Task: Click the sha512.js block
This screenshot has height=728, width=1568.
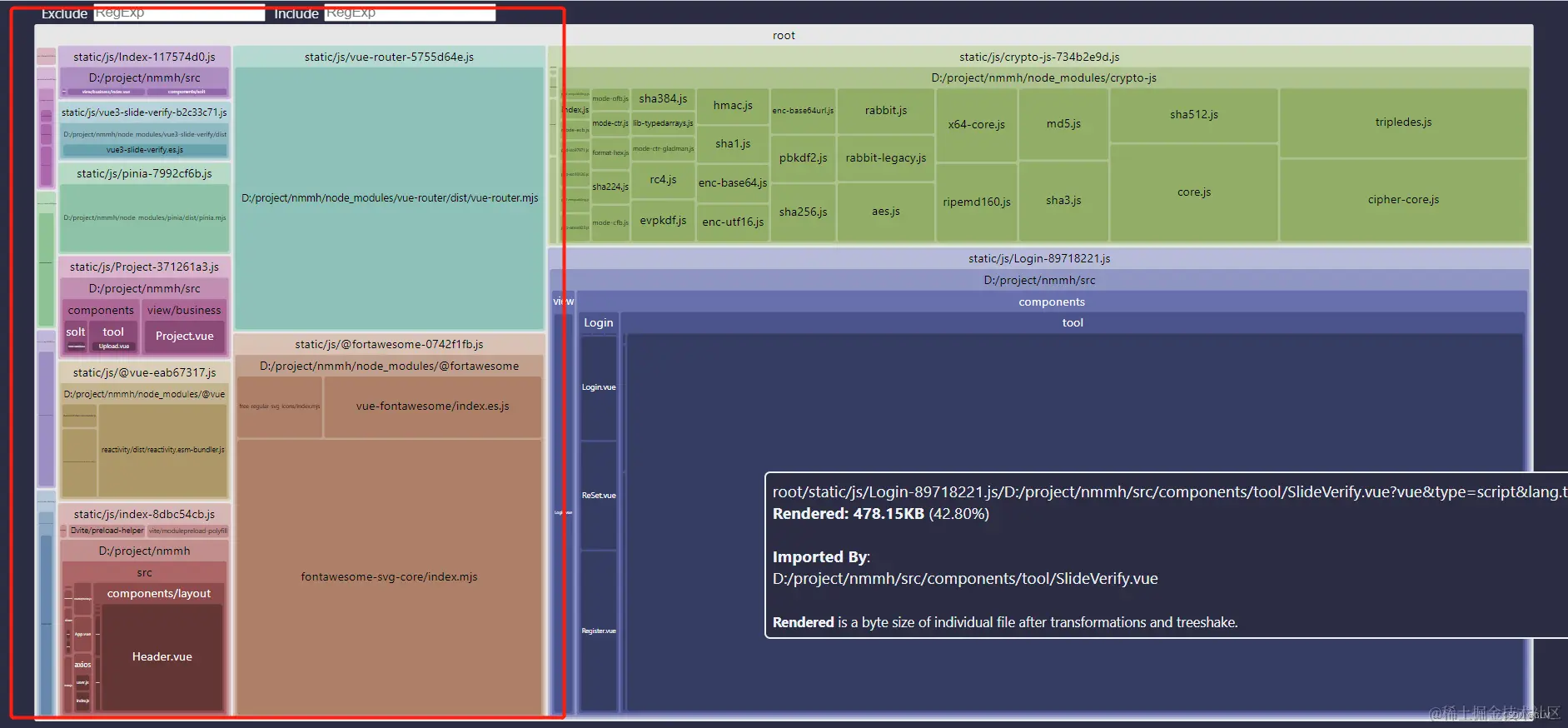Action: click(1193, 114)
